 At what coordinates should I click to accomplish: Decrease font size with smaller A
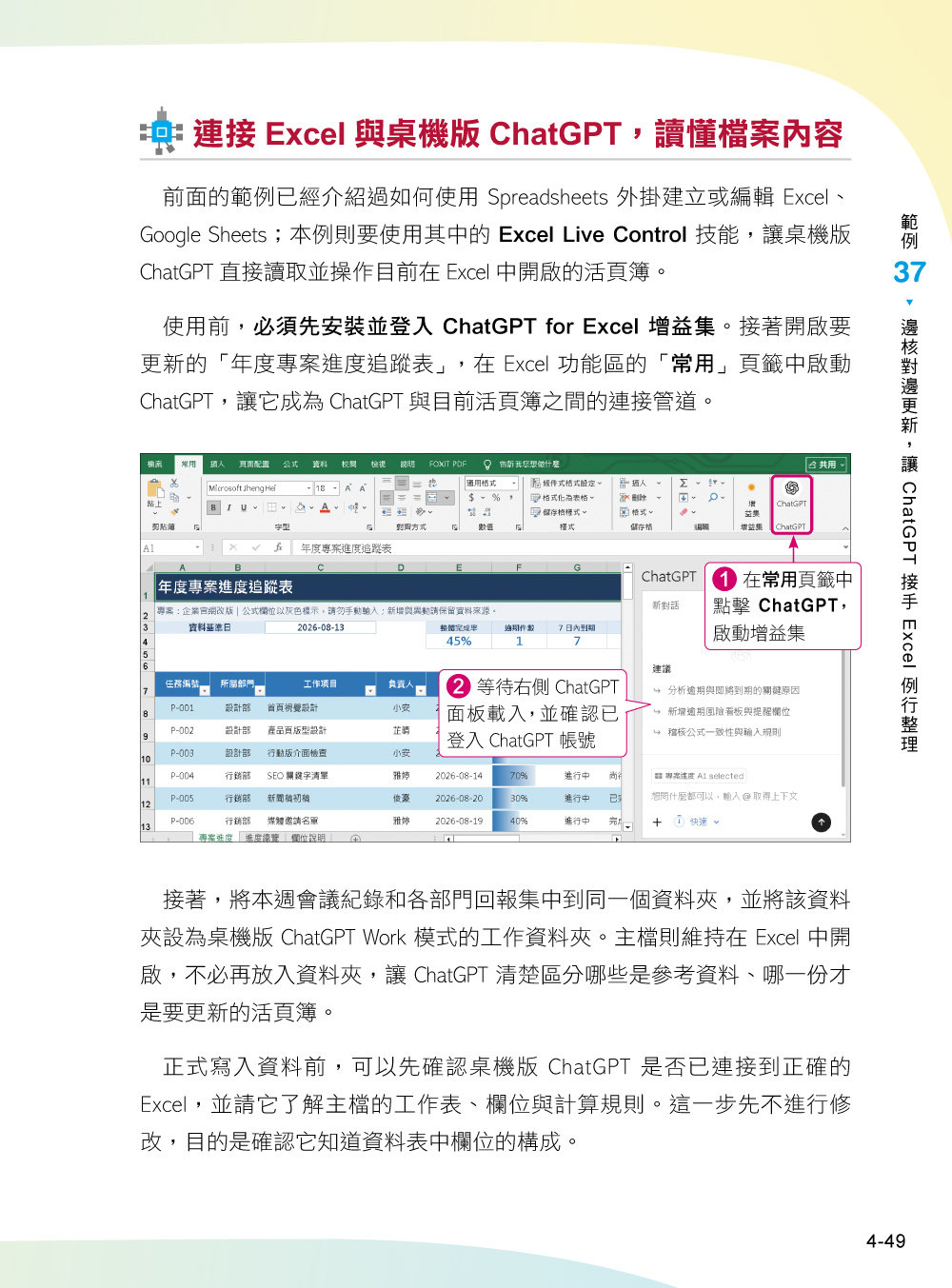click(x=363, y=488)
